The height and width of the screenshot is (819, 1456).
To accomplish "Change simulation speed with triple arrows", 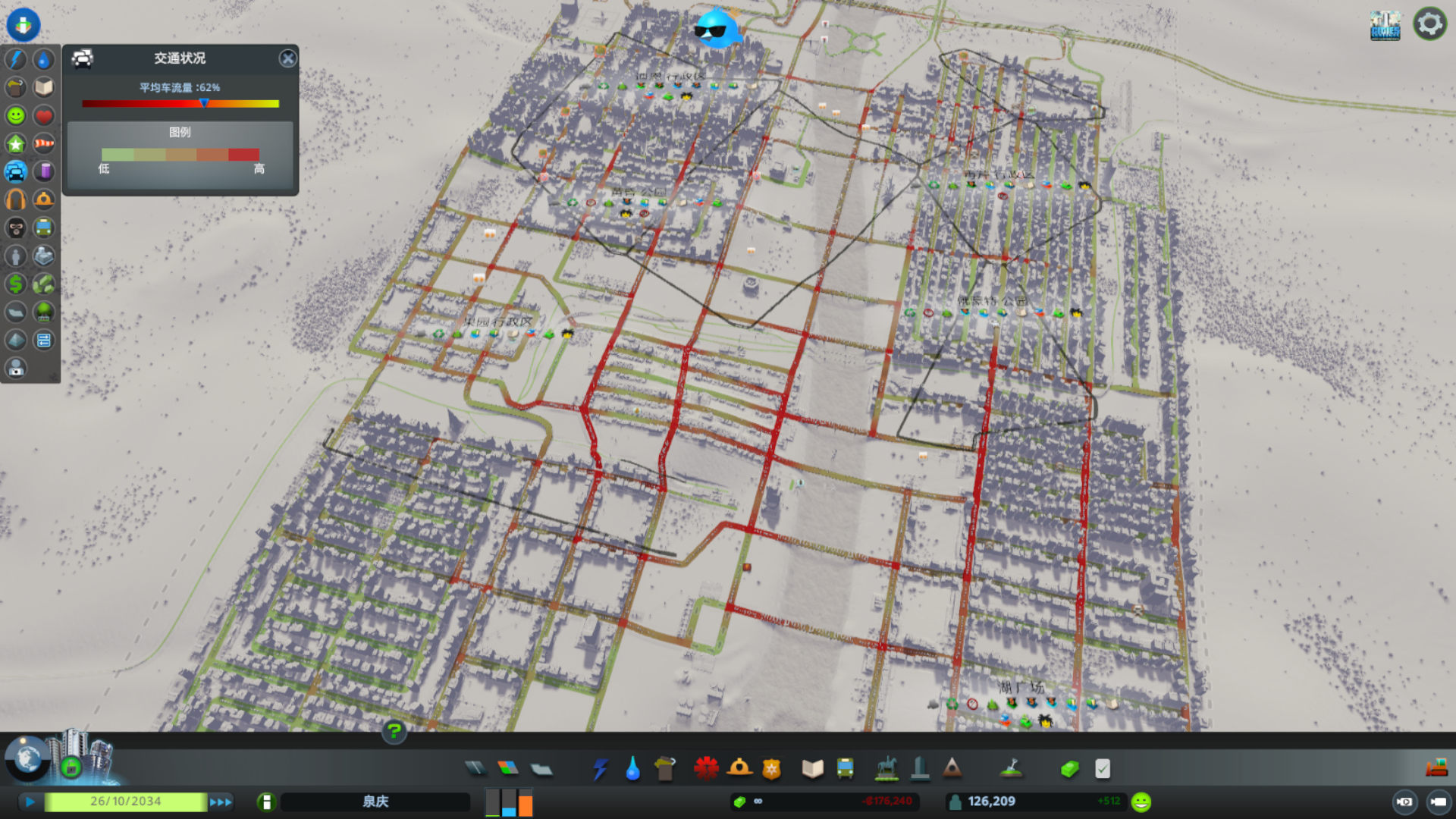I will pyautogui.click(x=221, y=802).
